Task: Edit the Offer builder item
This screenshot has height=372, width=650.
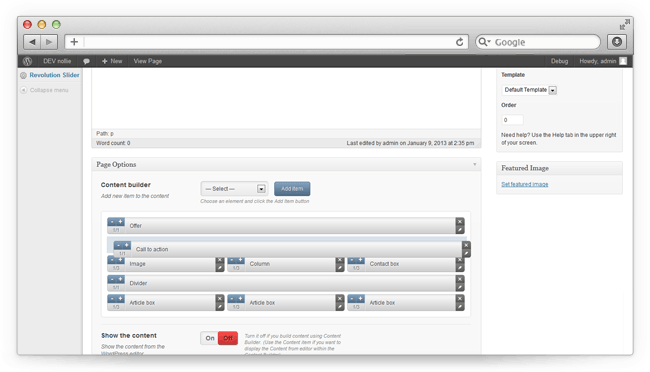Action: (x=460, y=230)
